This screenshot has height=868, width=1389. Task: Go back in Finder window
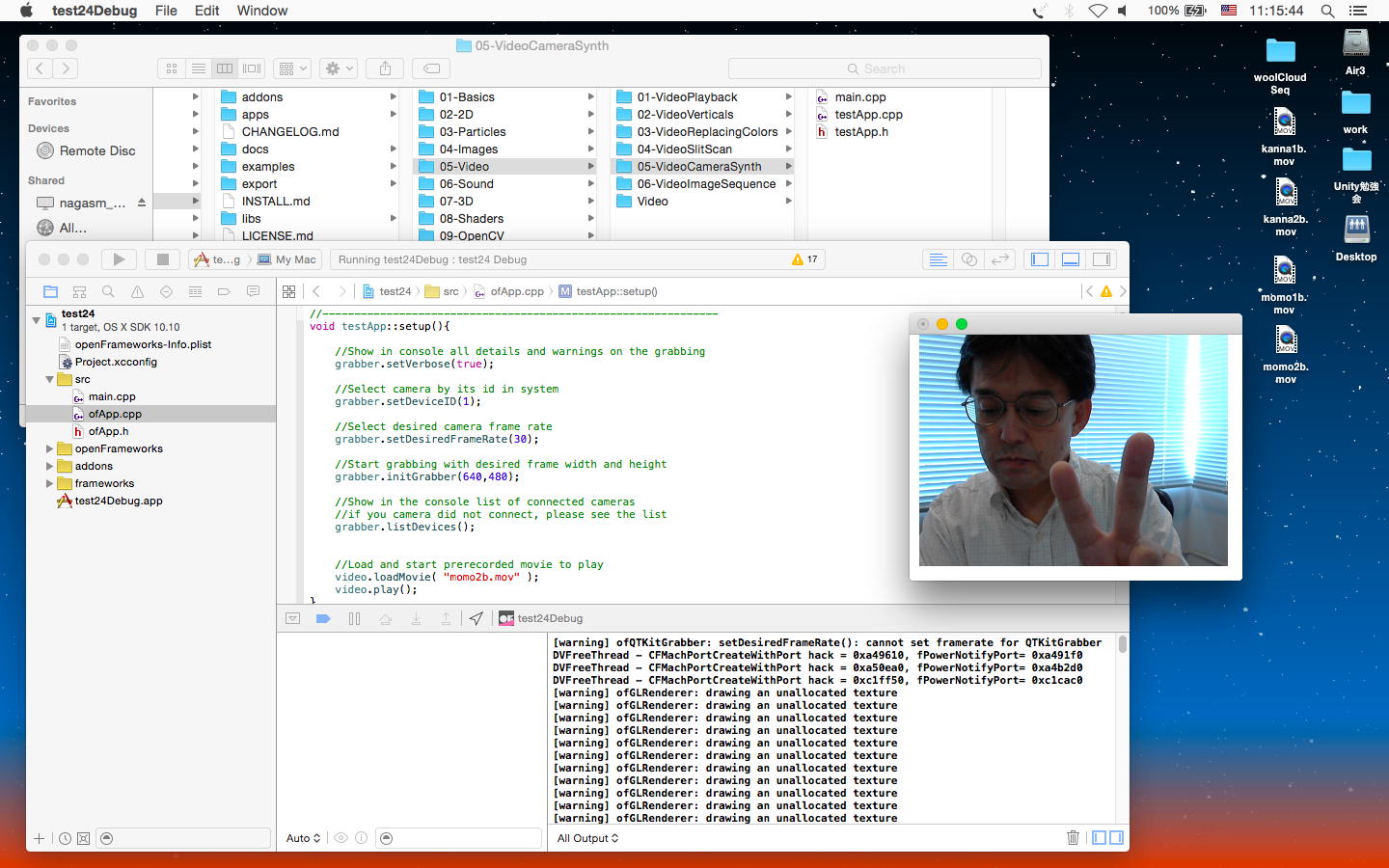point(40,68)
